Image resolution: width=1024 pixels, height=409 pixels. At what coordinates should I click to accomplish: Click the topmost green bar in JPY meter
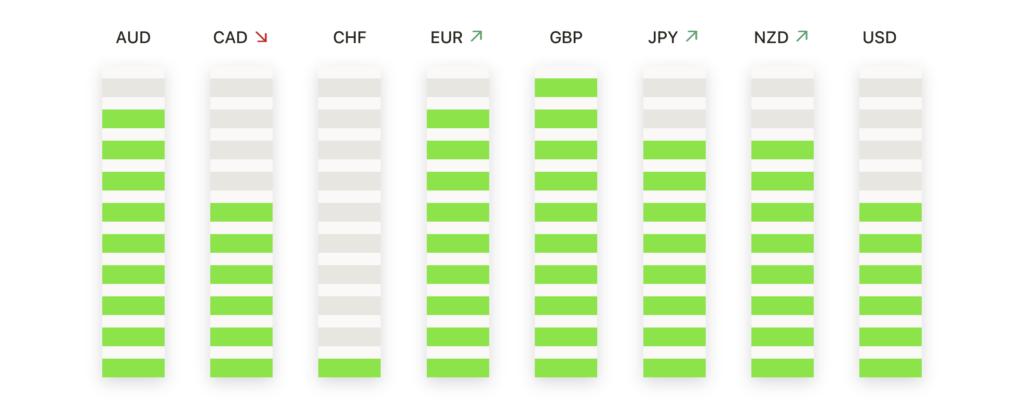674,150
